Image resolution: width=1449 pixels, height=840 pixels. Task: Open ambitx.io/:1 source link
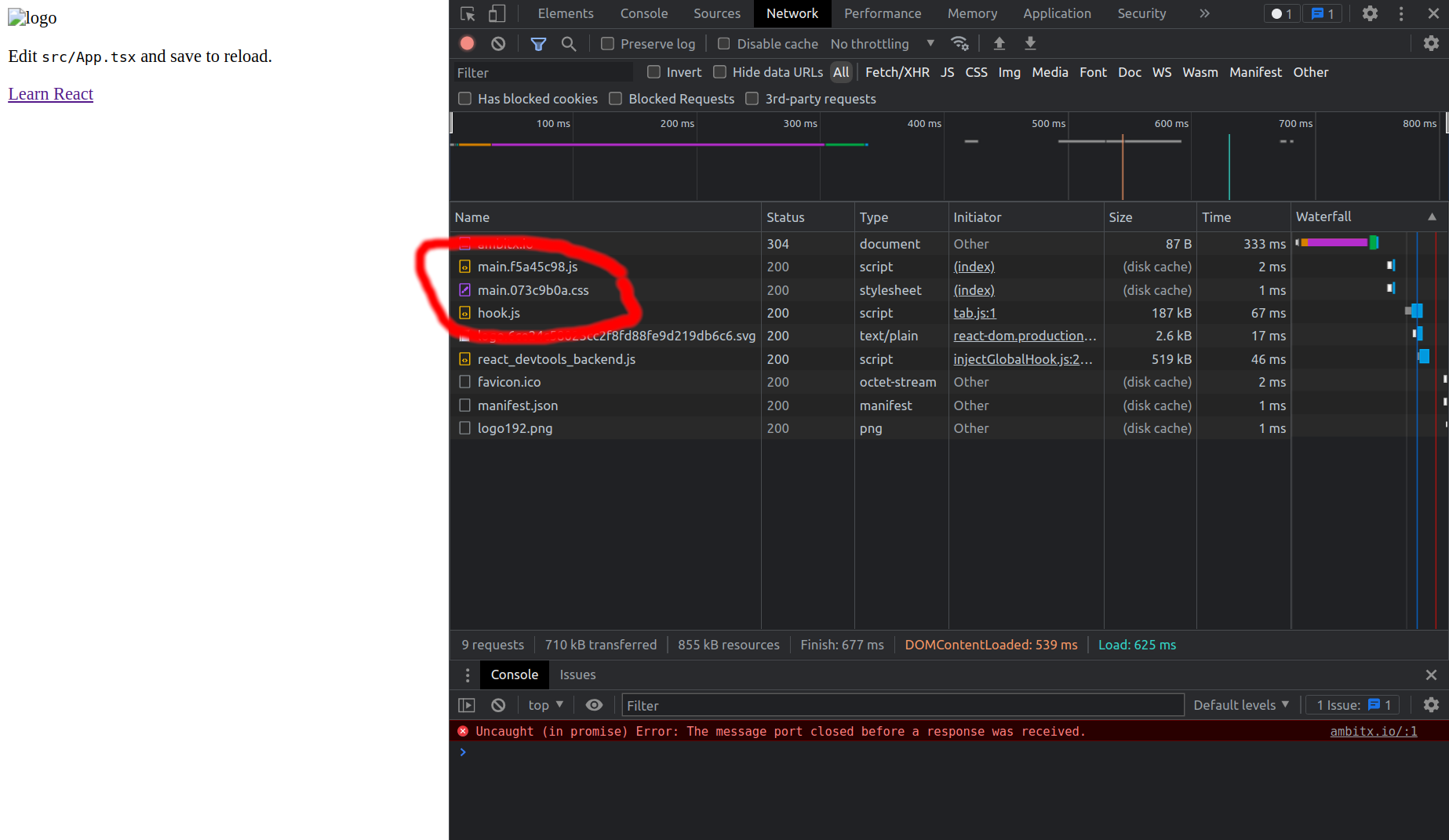point(1374,731)
